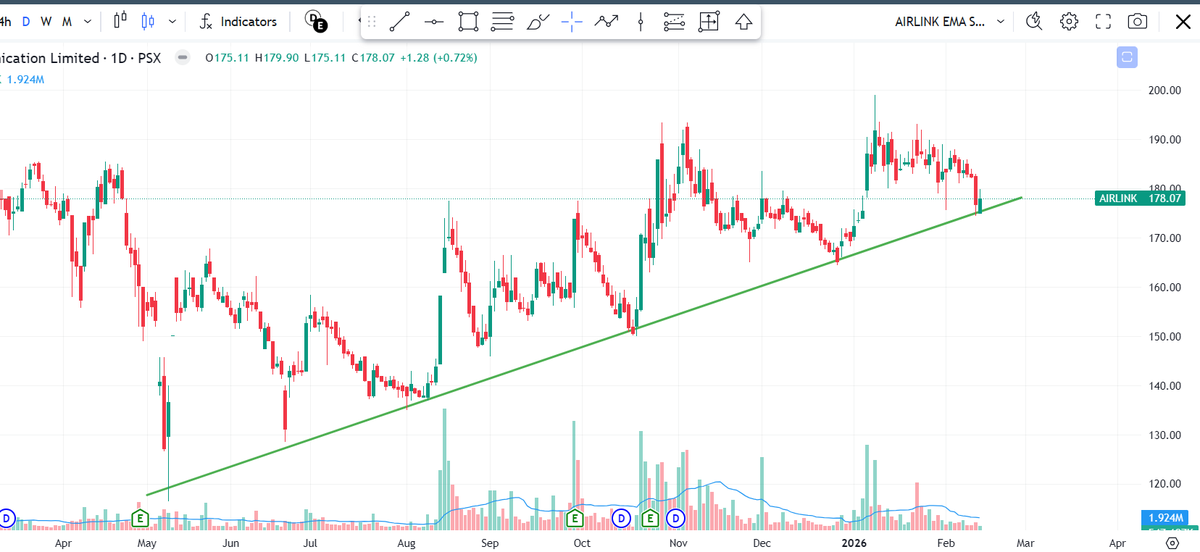Open the AIRLINK EMA S... layout dropdown
The height and width of the screenshot is (552, 1200).
coord(952,21)
